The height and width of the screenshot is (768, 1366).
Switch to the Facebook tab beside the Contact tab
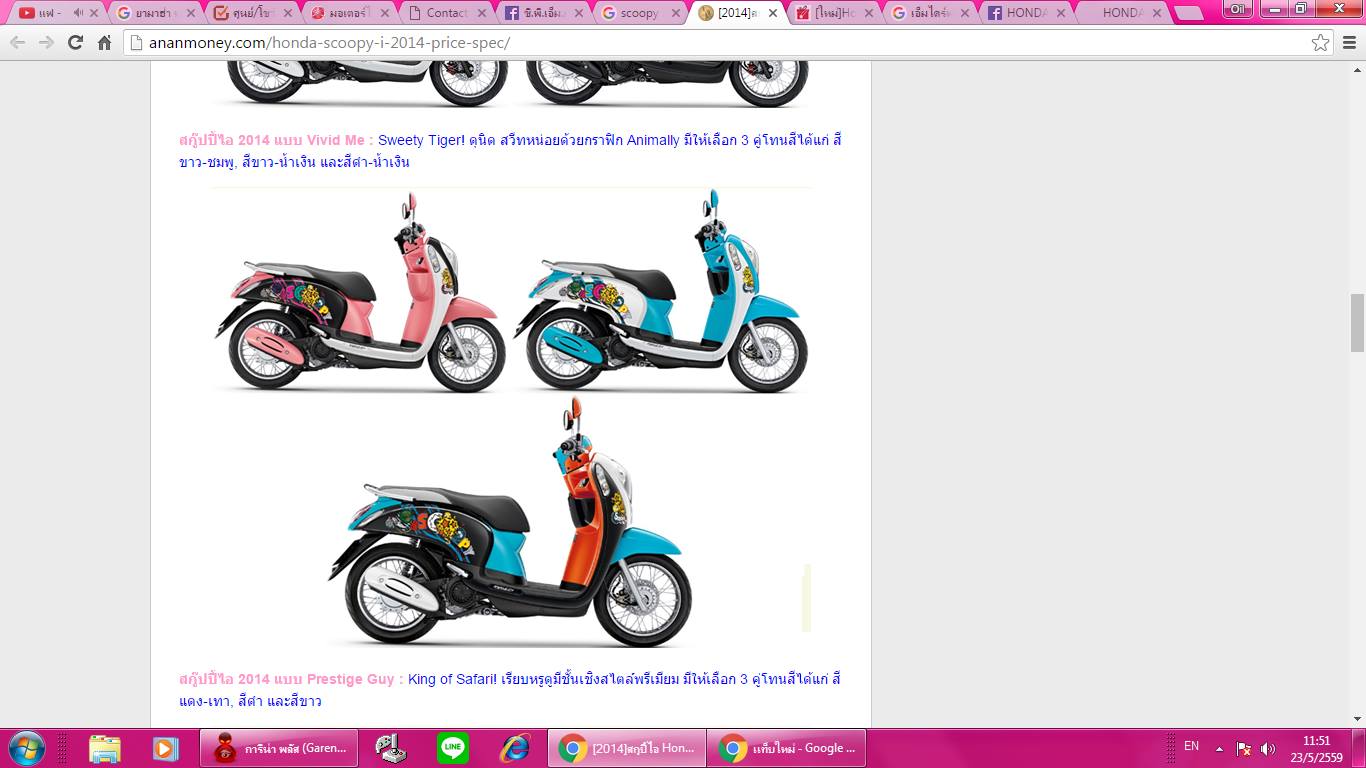point(542,13)
